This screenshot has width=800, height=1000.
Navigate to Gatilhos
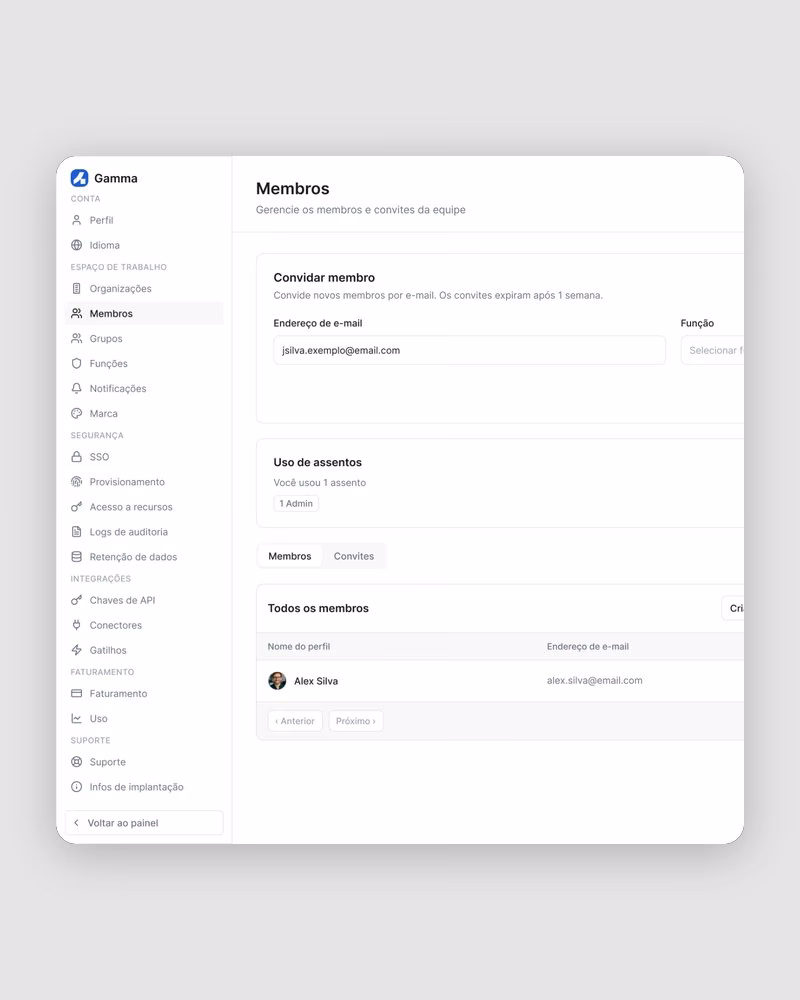click(144, 650)
